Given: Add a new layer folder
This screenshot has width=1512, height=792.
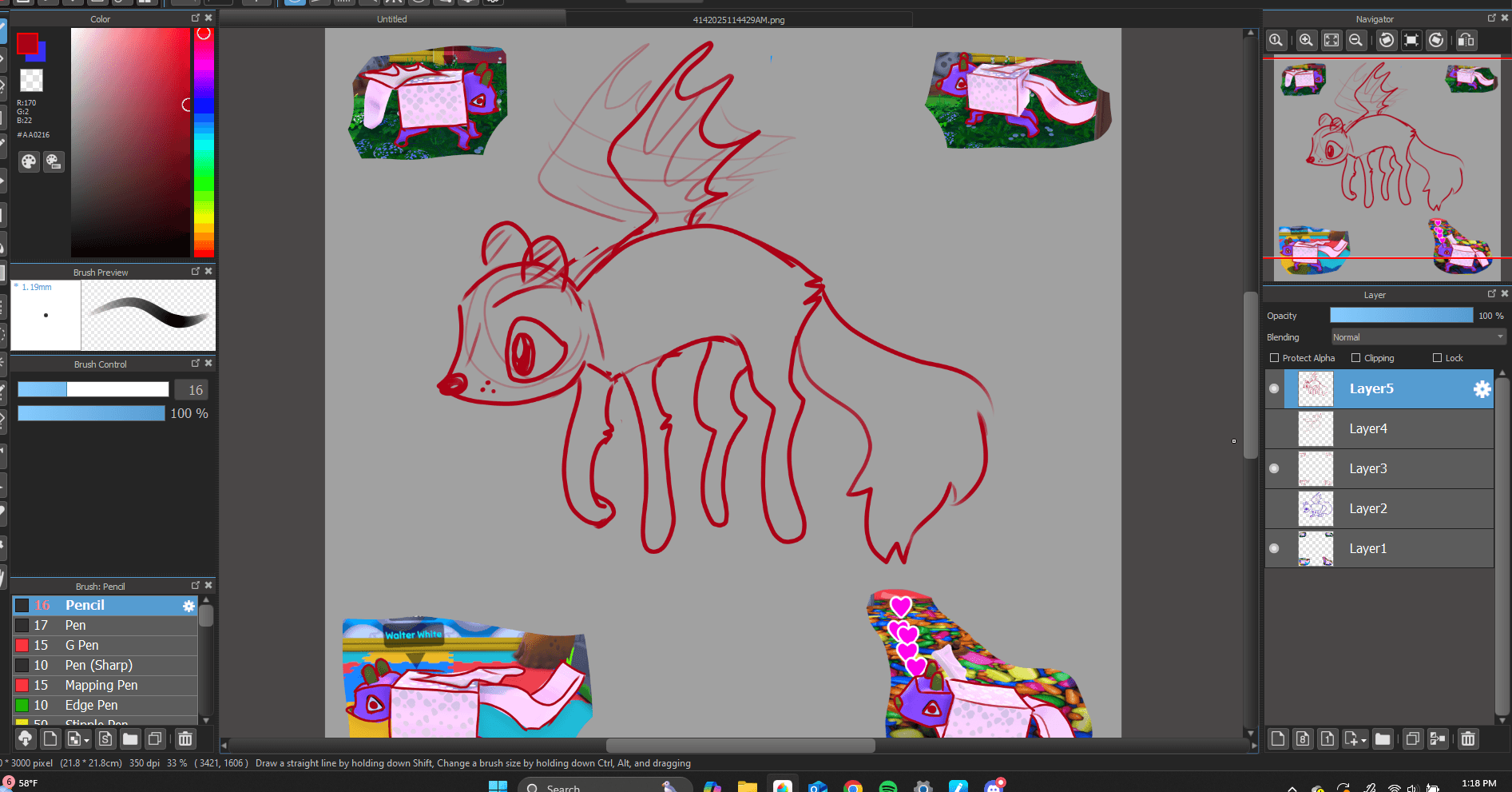Looking at the screenshot, I should tap(1383, 739).
